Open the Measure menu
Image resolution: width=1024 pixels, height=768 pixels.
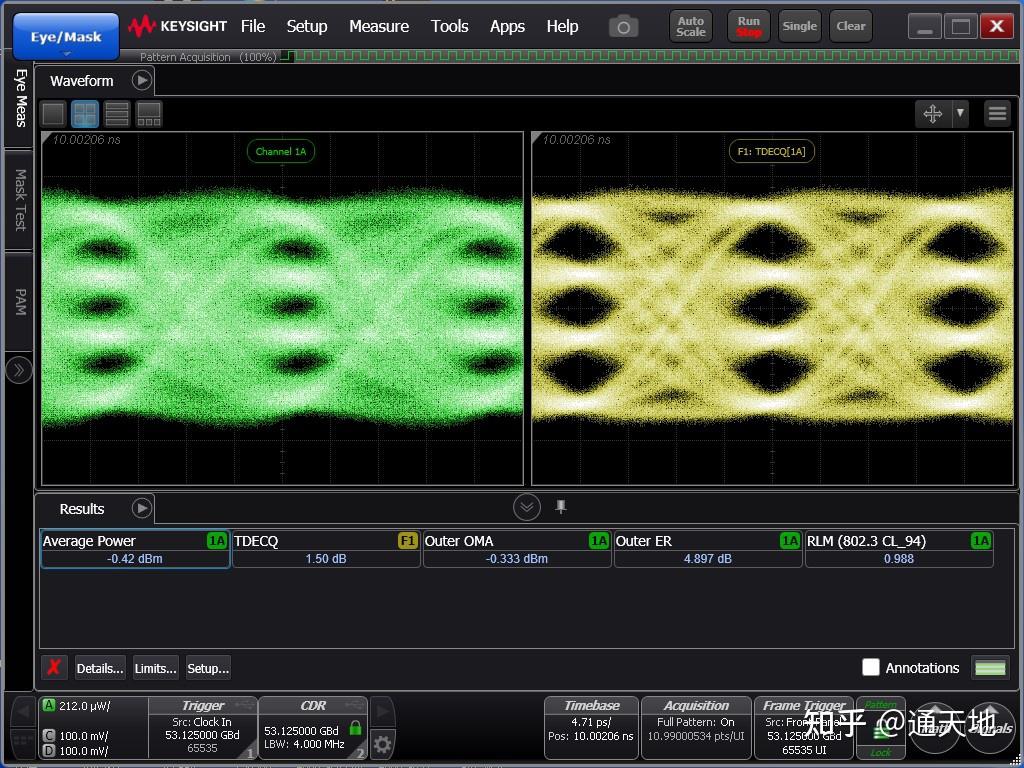click(x=379, y=26)
